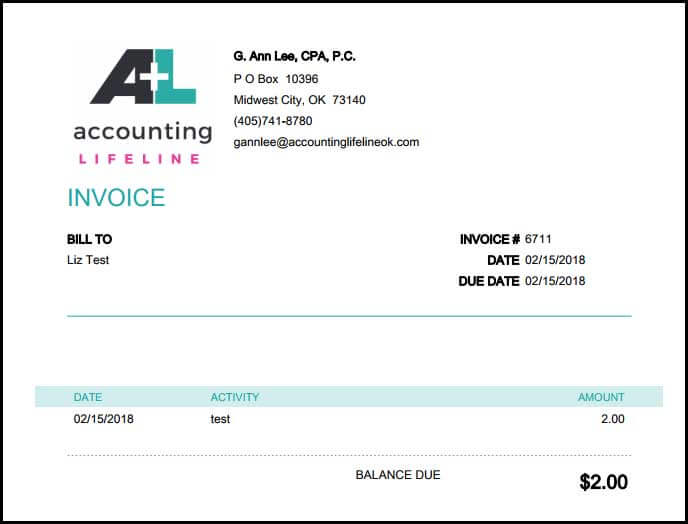
Task: Click the ACTIVITY column header
Action: pyautogui.click(x=235, y=397)
